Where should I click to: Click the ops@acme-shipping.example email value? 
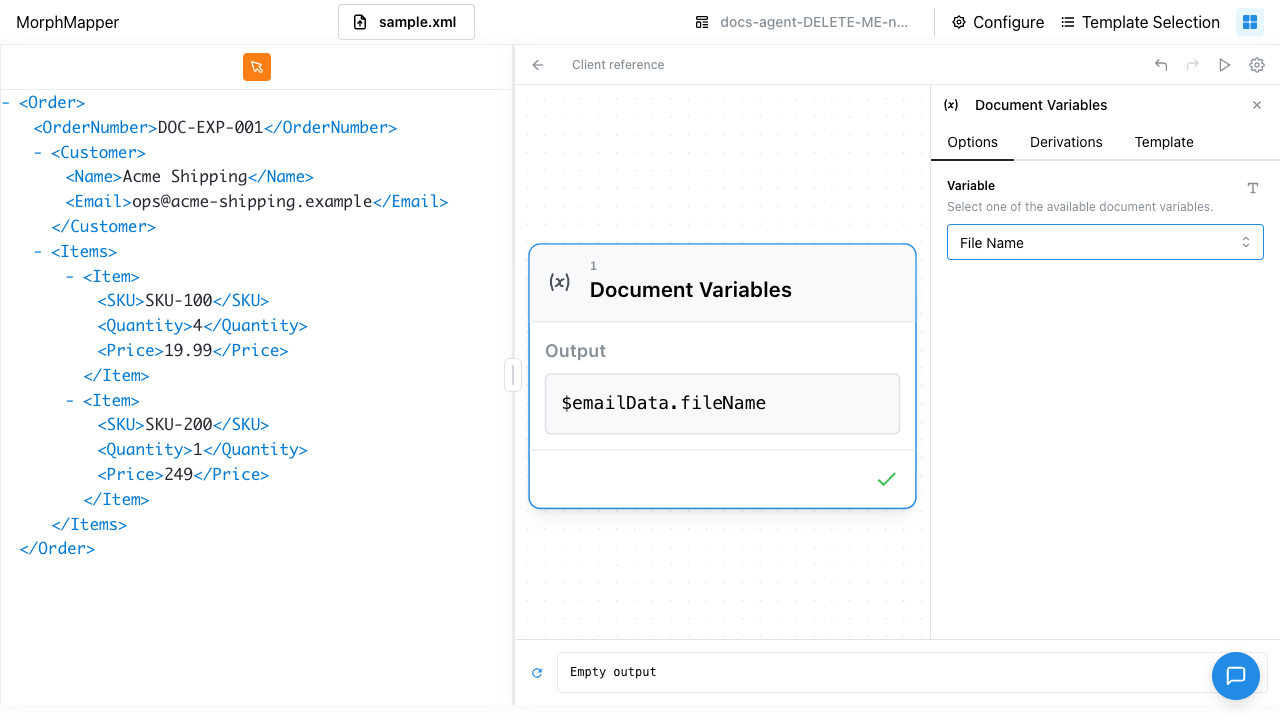point(252,202)
